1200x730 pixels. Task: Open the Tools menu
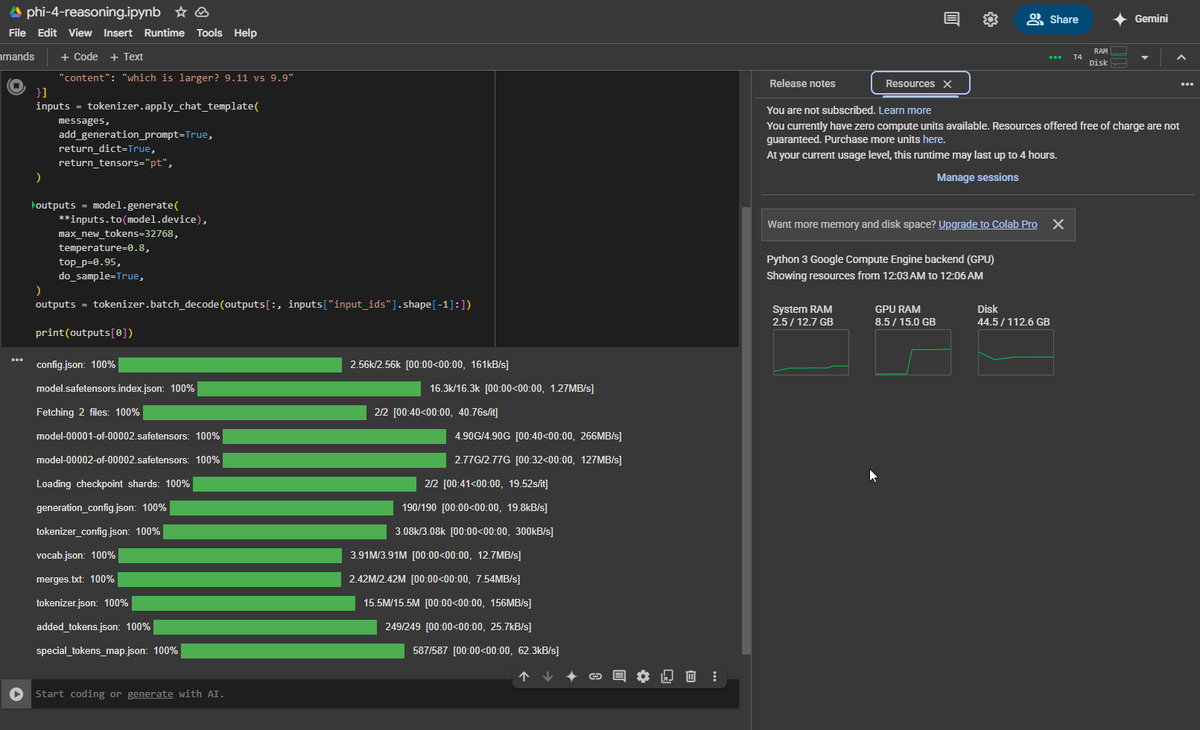click(209, 33)
